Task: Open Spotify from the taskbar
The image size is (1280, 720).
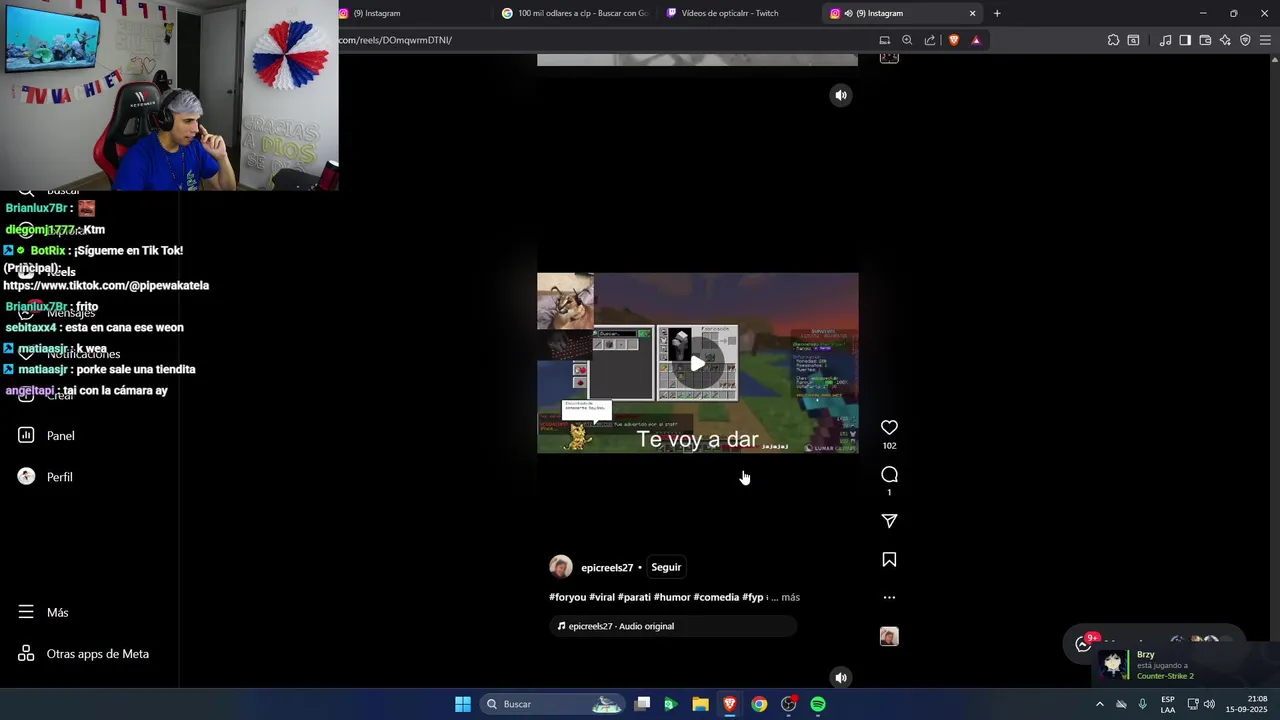Action: coord(818,704)
